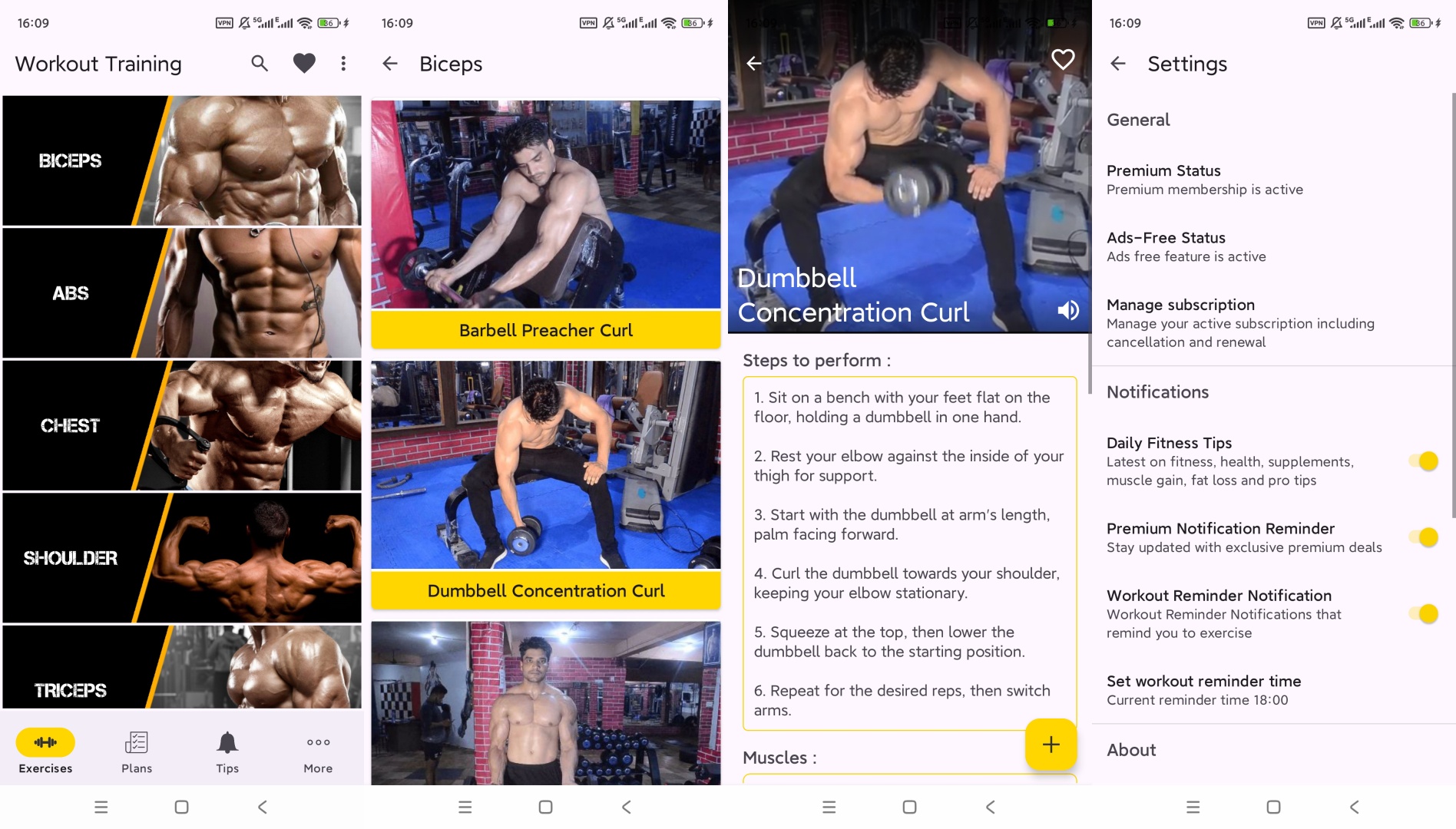
Task: Open the three-dot overflow menu
Action: tap(343, 63)
